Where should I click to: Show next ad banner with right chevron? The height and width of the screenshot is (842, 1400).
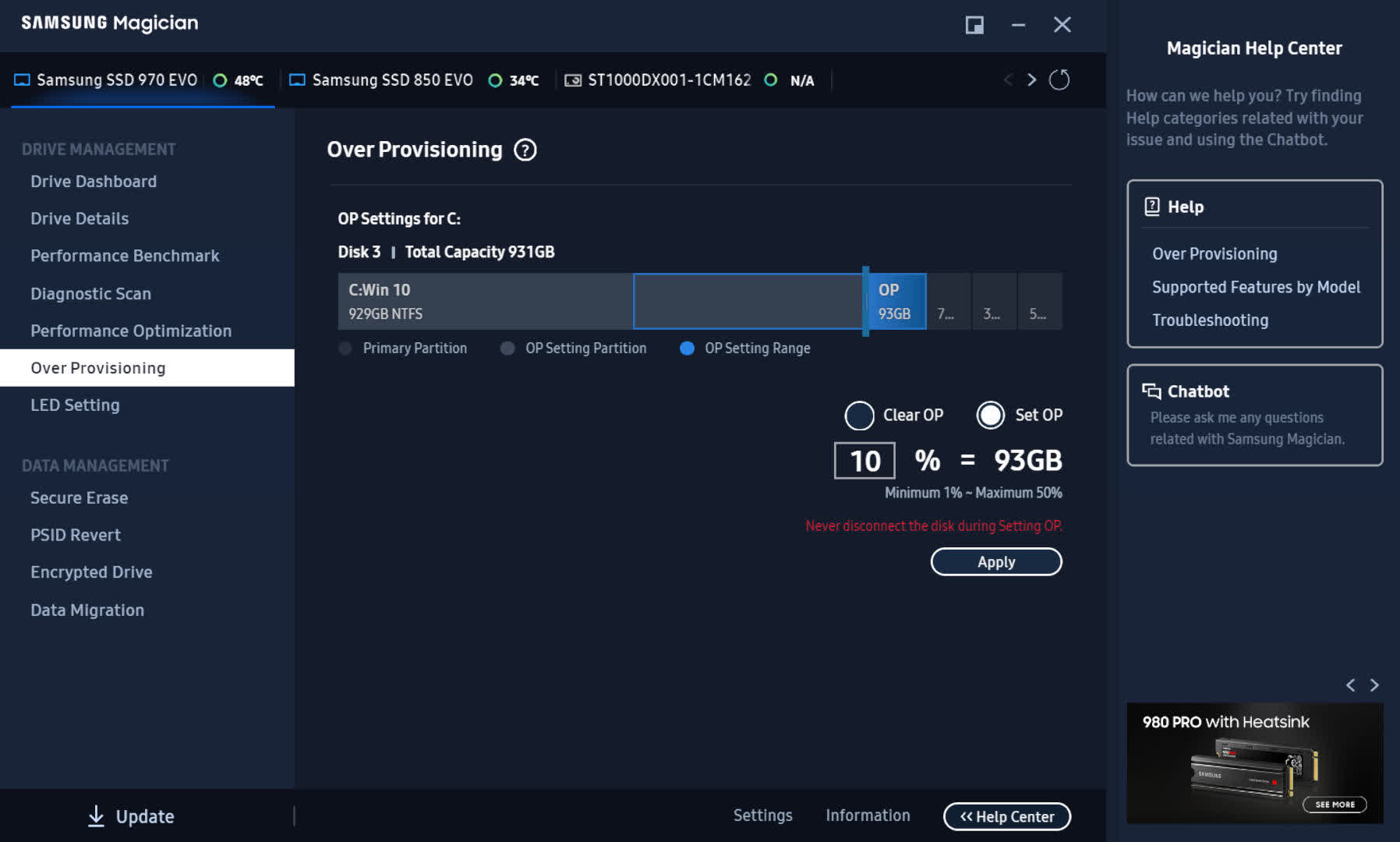tap(1374, 685)
